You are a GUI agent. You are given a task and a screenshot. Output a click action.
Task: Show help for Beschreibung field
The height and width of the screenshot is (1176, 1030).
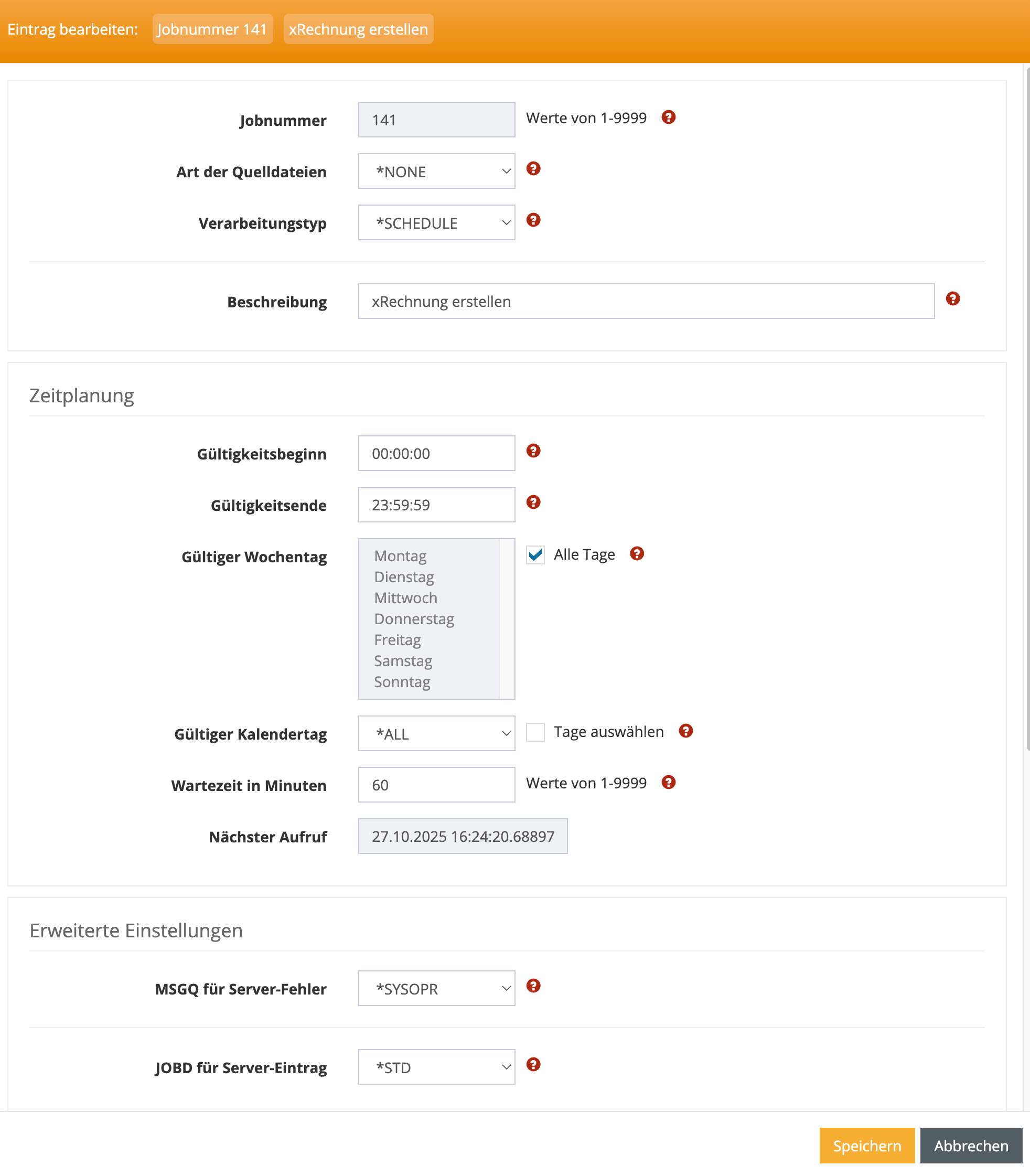pos(952,298)
